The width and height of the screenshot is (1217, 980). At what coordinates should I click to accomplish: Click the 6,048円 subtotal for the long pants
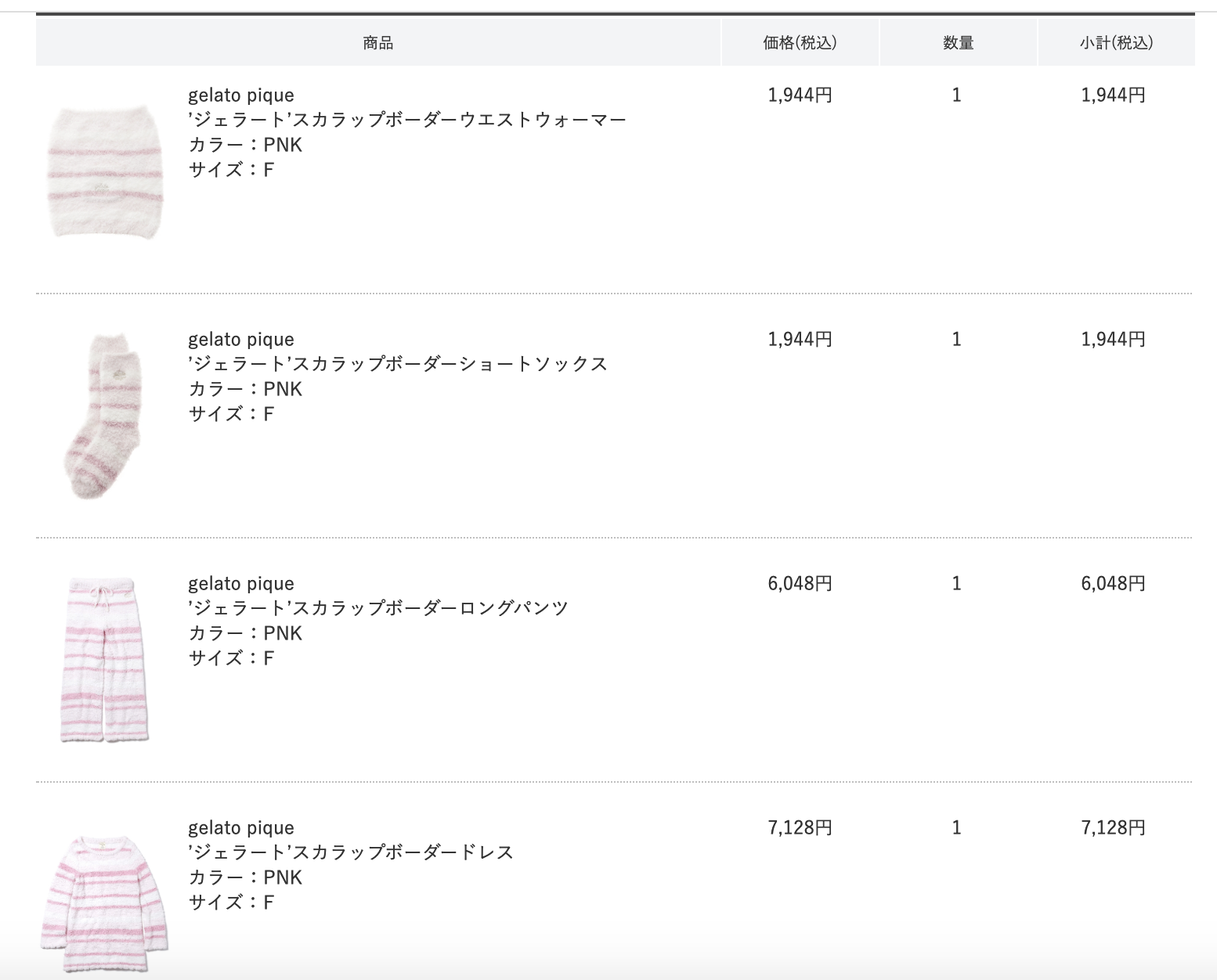[x=1113, y=584]
